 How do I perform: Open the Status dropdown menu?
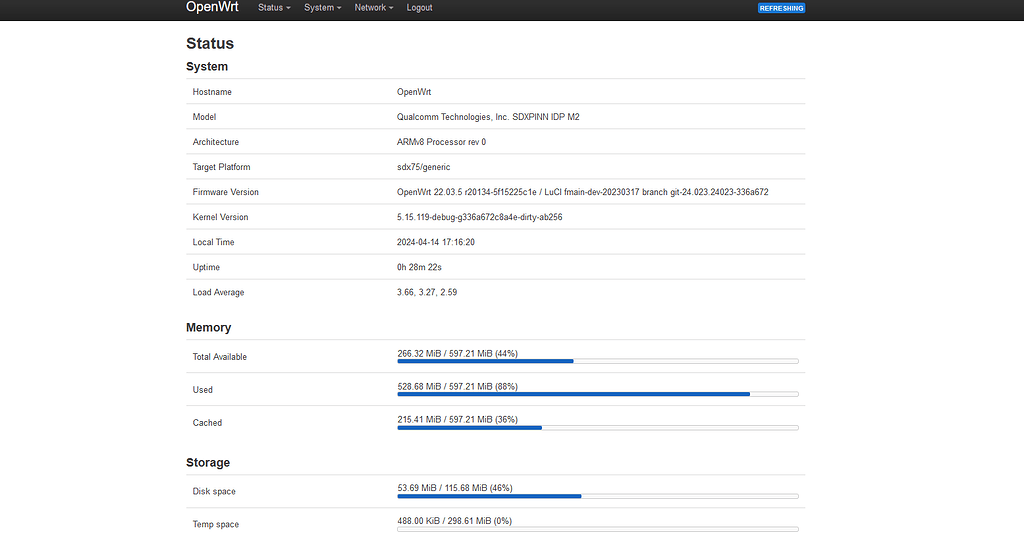[x=274, y=8]
